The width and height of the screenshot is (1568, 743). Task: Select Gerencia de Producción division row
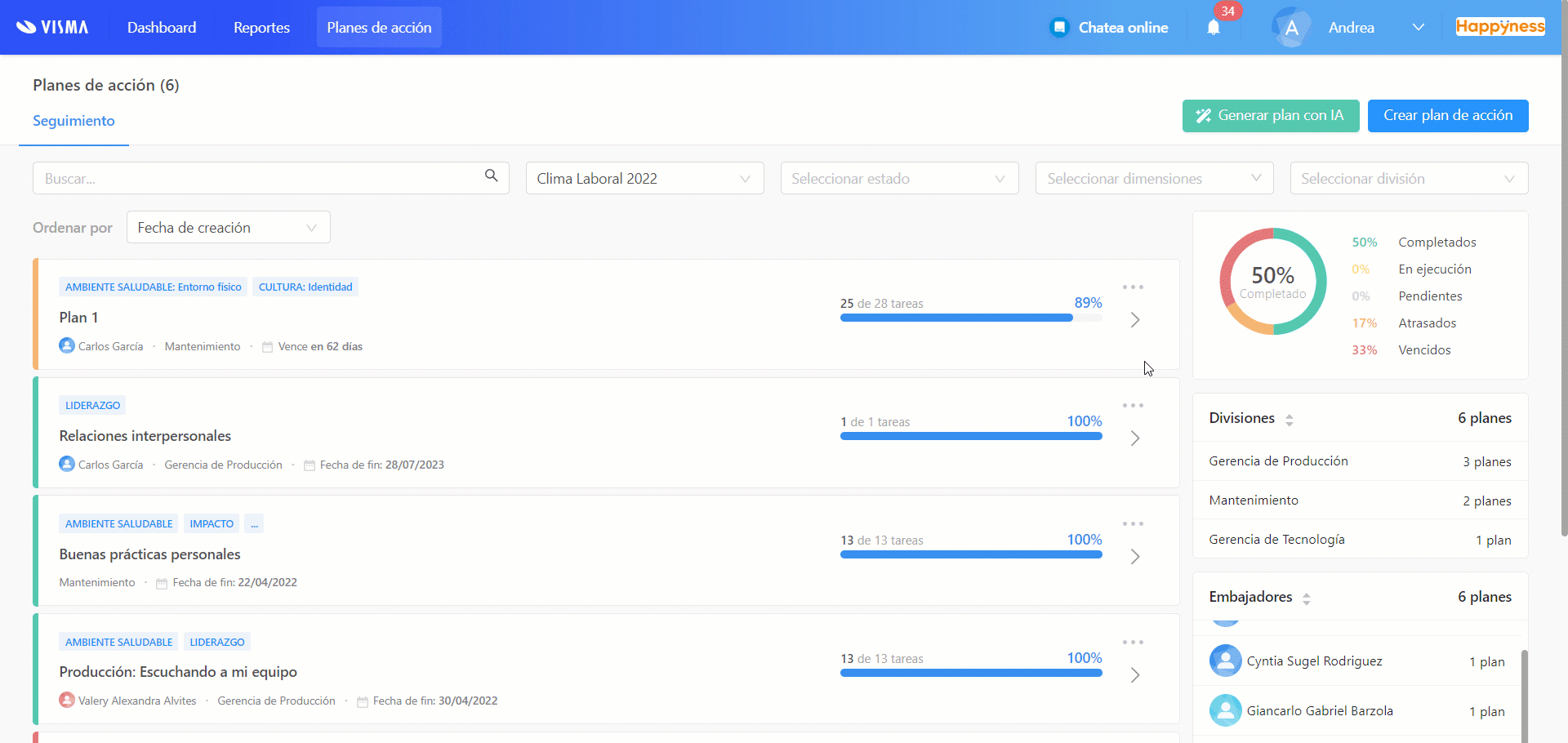(1360, 461)
